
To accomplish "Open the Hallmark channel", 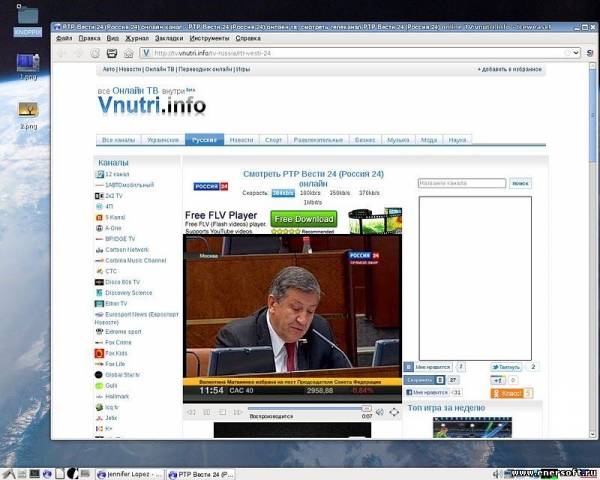I will point(117,396).
